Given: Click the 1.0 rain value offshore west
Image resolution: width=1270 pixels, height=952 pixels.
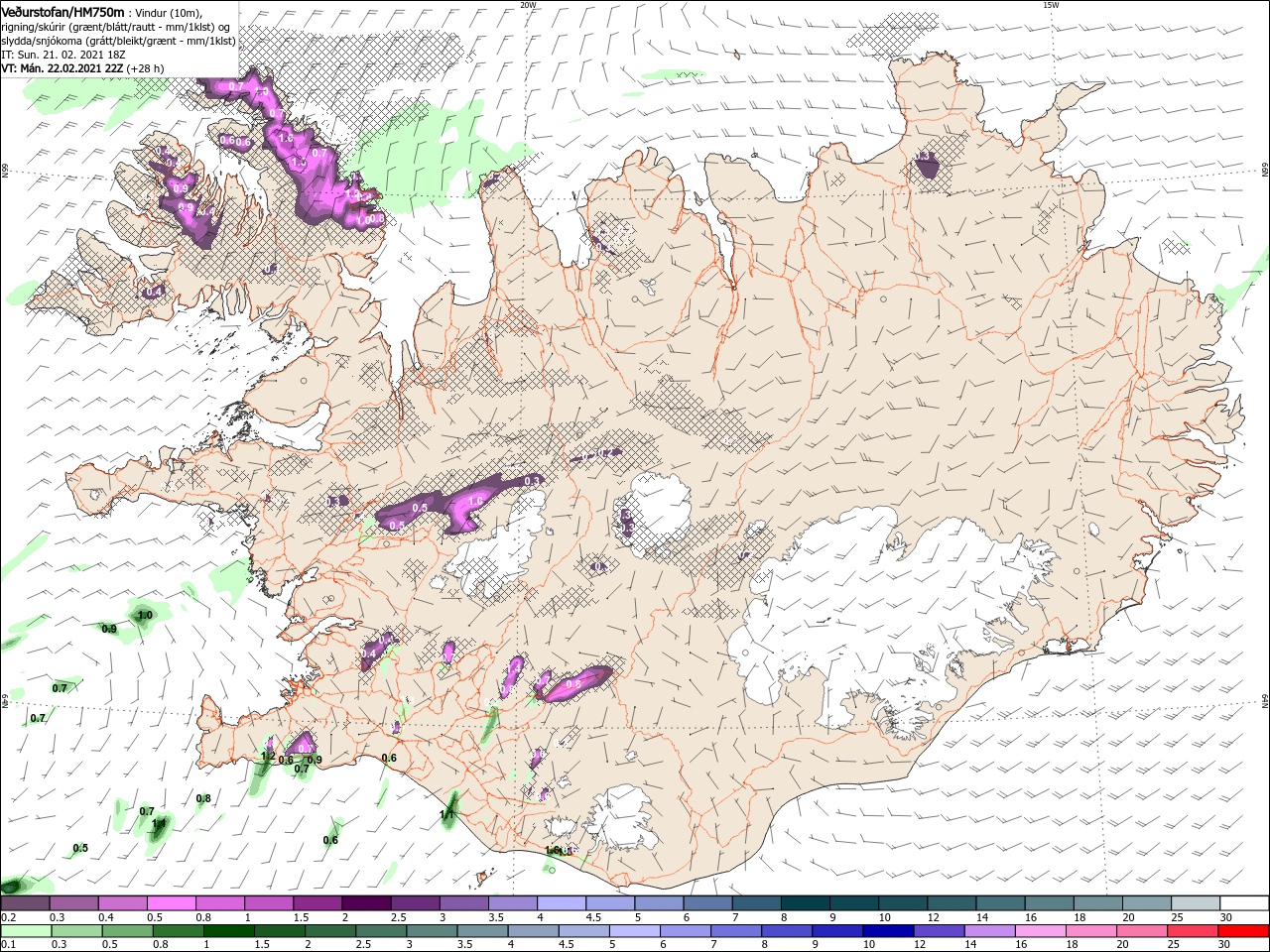Looking at the screenshot, I should point(145,615).
